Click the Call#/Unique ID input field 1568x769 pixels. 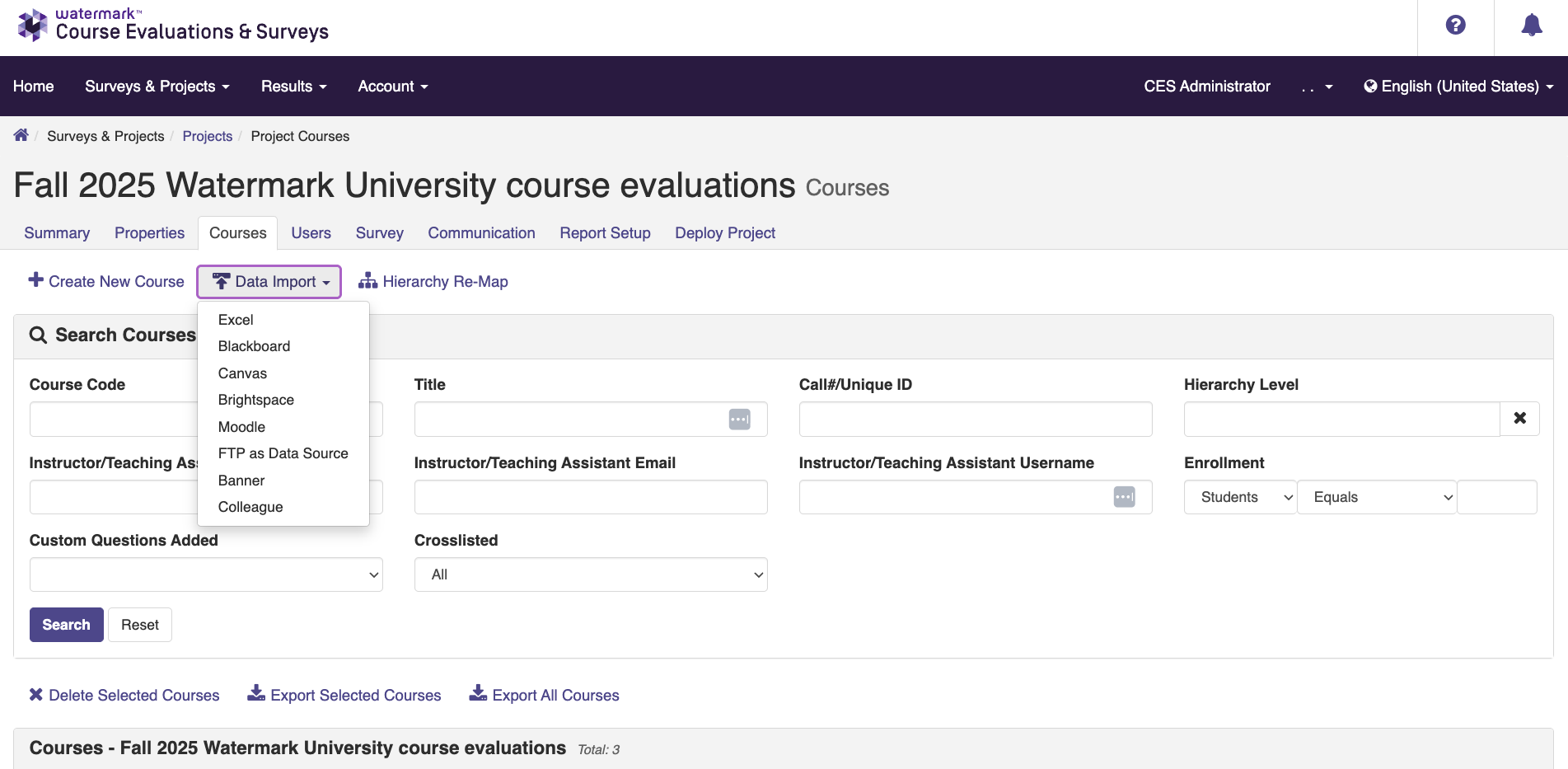(975, 420)
